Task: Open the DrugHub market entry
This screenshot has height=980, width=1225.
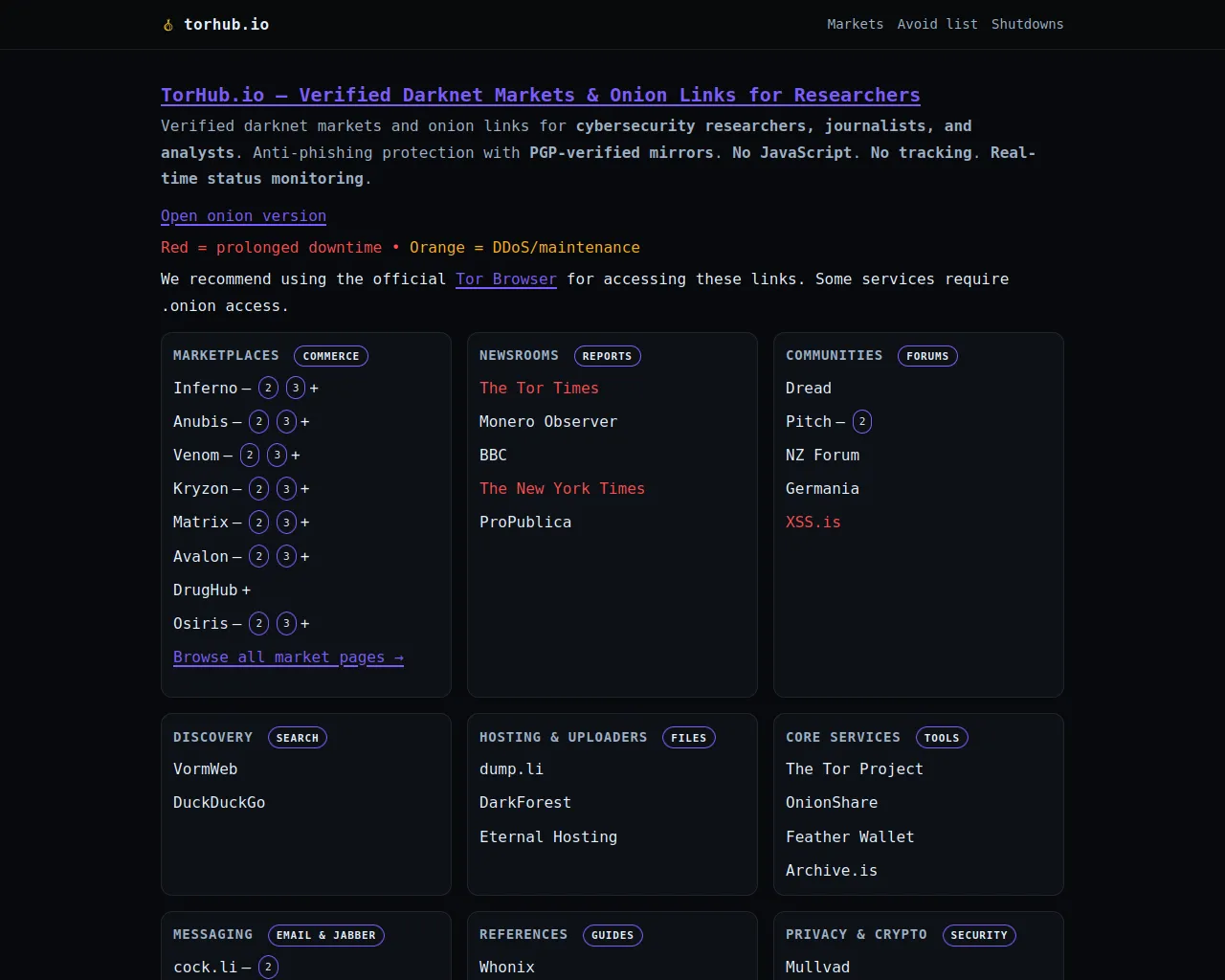Action: [205, 590]
